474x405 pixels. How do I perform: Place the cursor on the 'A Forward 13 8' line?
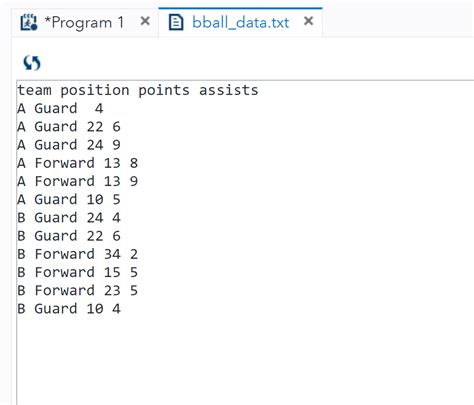pyautogui.click(x=78, y=163)
